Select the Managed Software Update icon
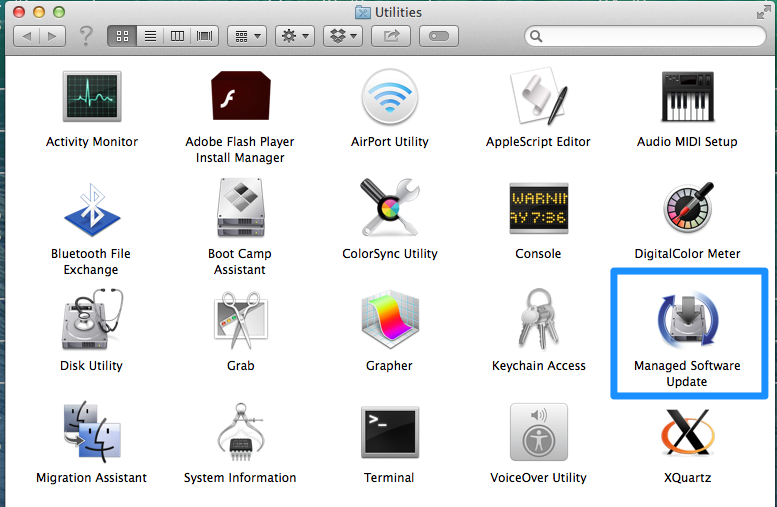The image size is (777, 507). click(687, 319)
